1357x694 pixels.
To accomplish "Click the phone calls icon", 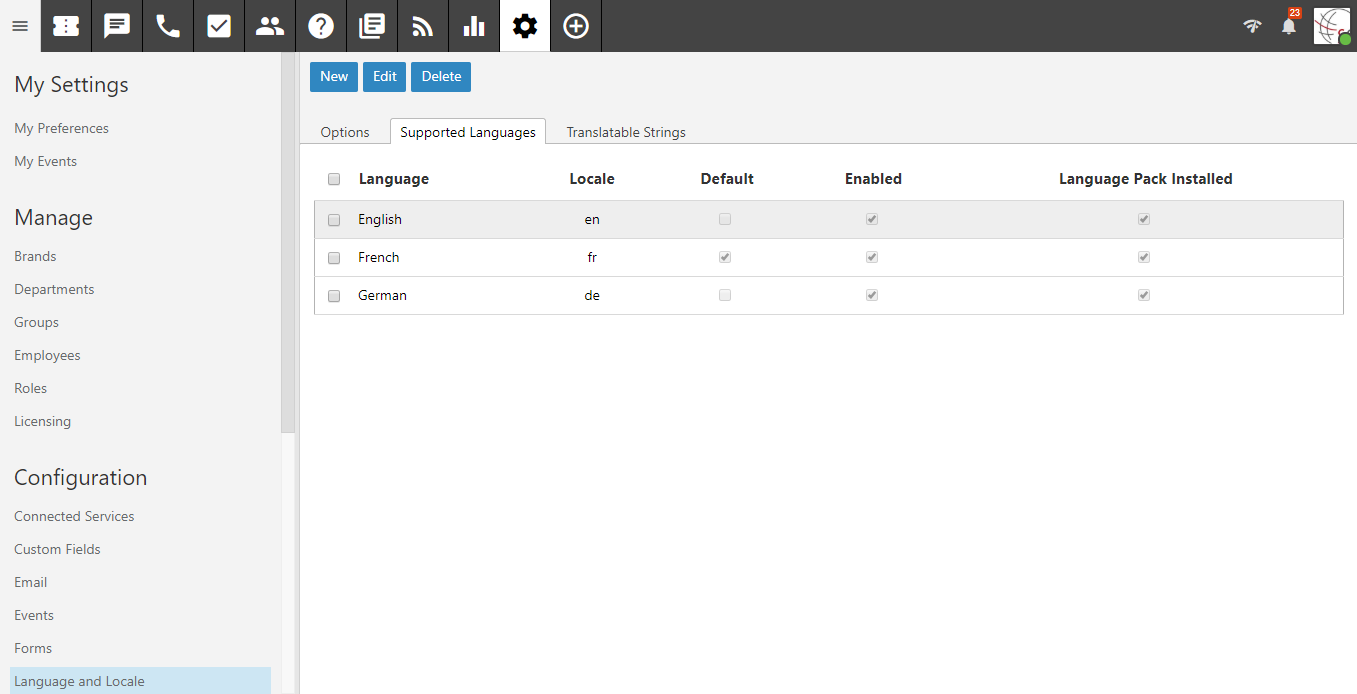I will pyautogui.click(x=168, y=26).
